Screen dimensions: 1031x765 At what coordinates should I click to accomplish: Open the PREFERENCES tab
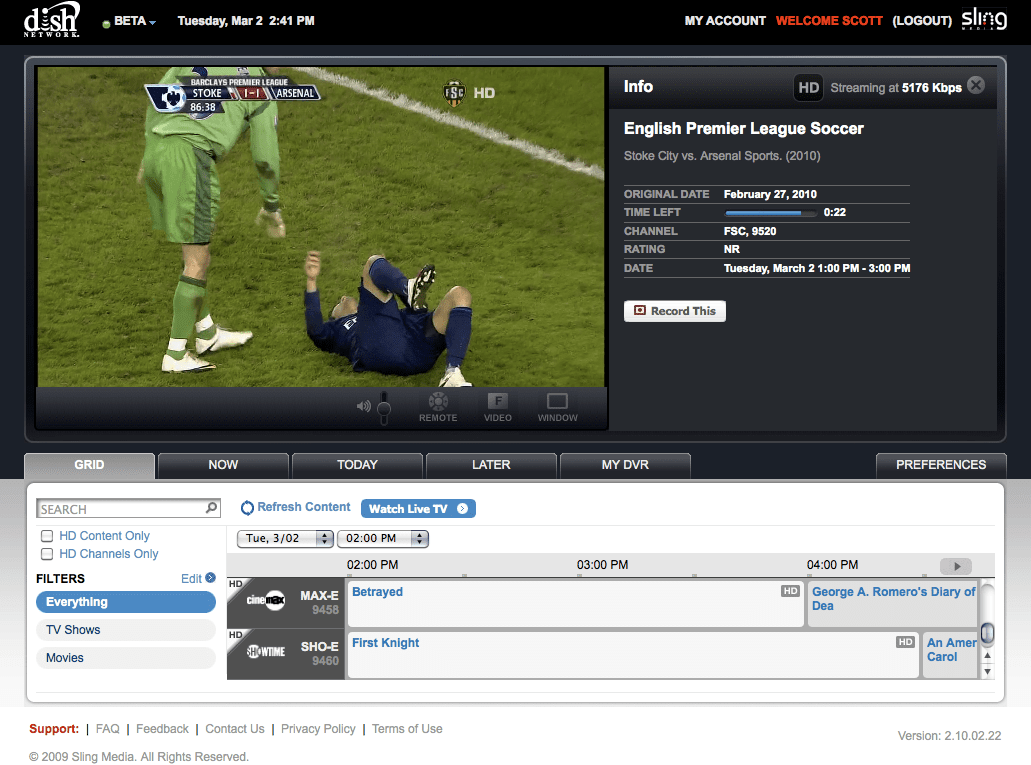(941, 465)
